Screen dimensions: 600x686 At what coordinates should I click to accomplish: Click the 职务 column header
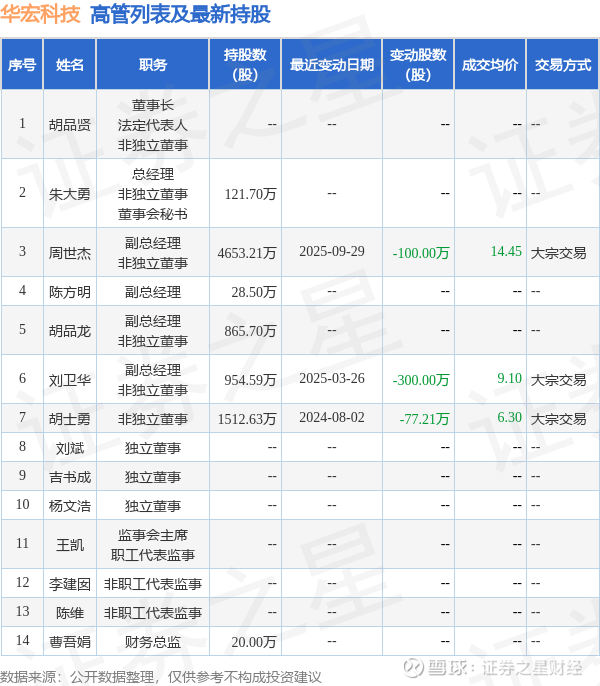tap(153, 65)
